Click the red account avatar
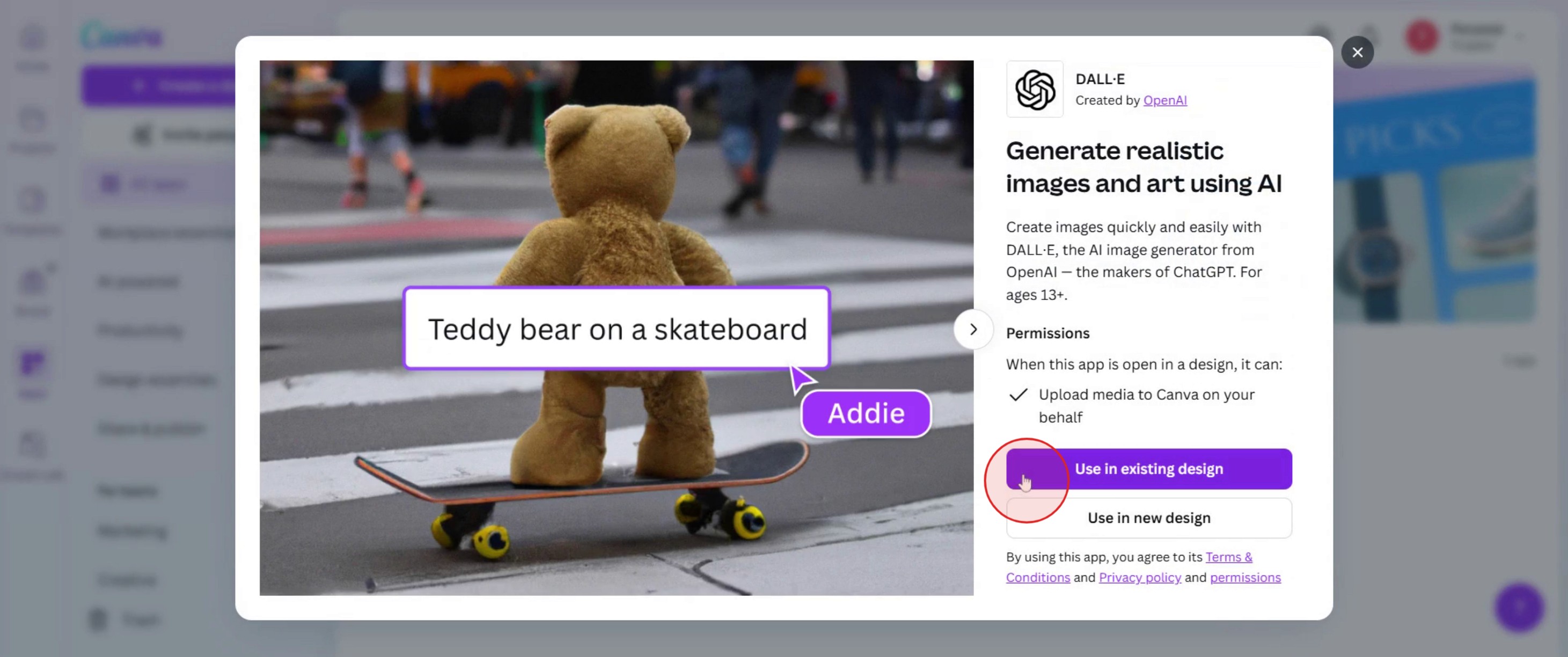This screenshot has width=1568, height=657. [x=1422, y=36]
